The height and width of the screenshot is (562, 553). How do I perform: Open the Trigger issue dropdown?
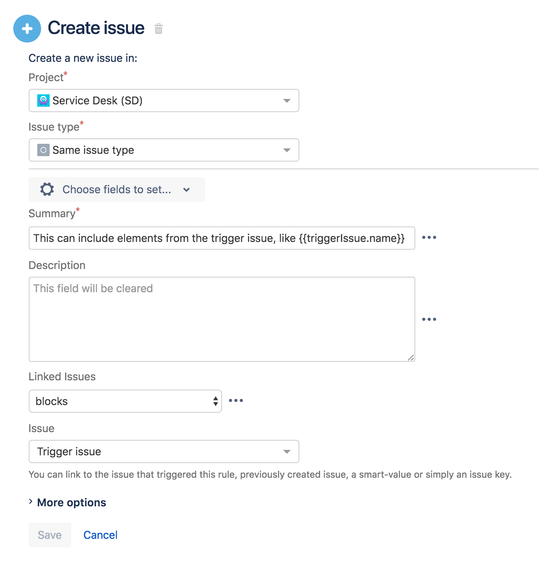tap(164, 452)
